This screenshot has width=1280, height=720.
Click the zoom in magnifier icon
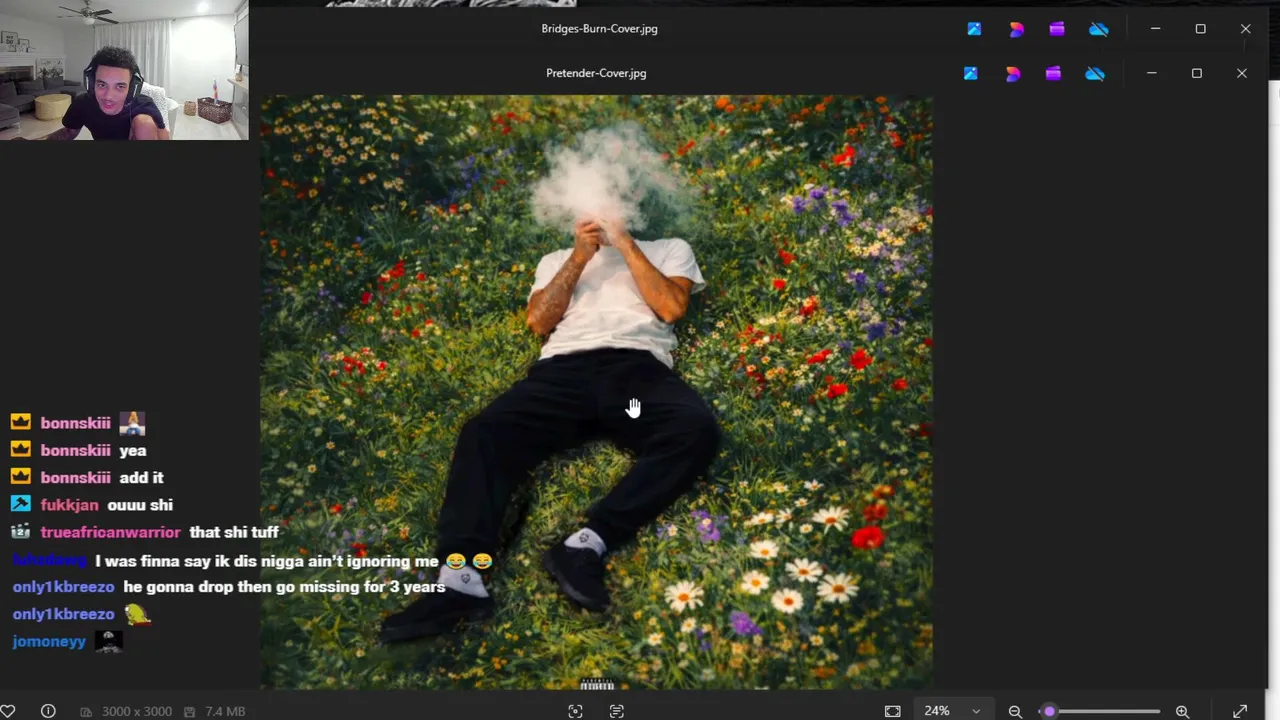(1182, 711)
